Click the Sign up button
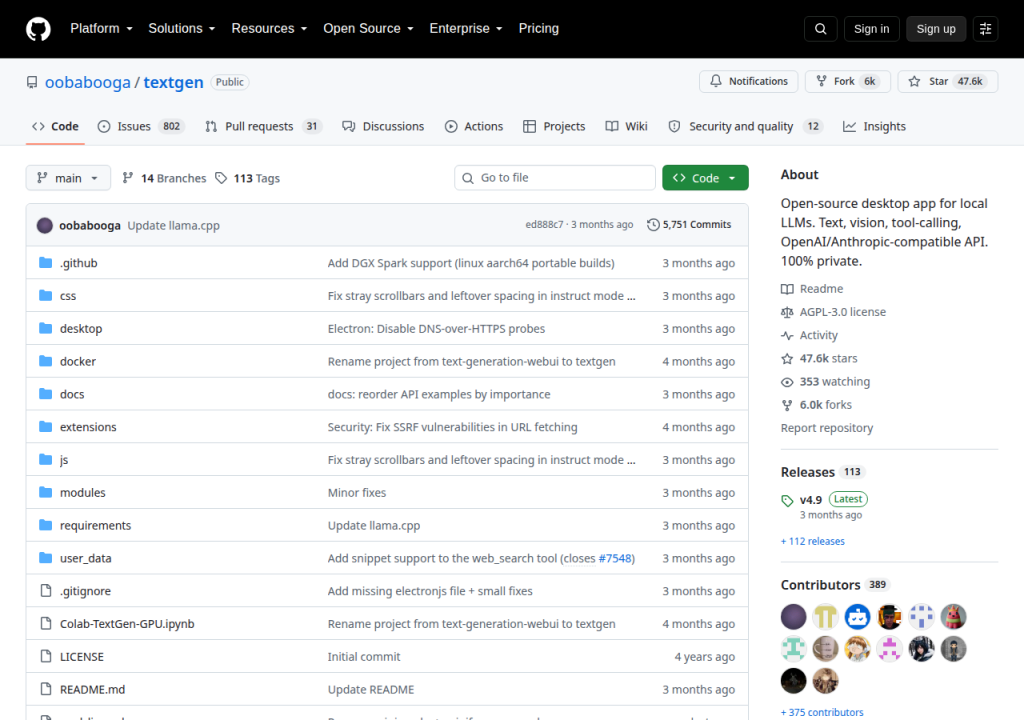 936,29
